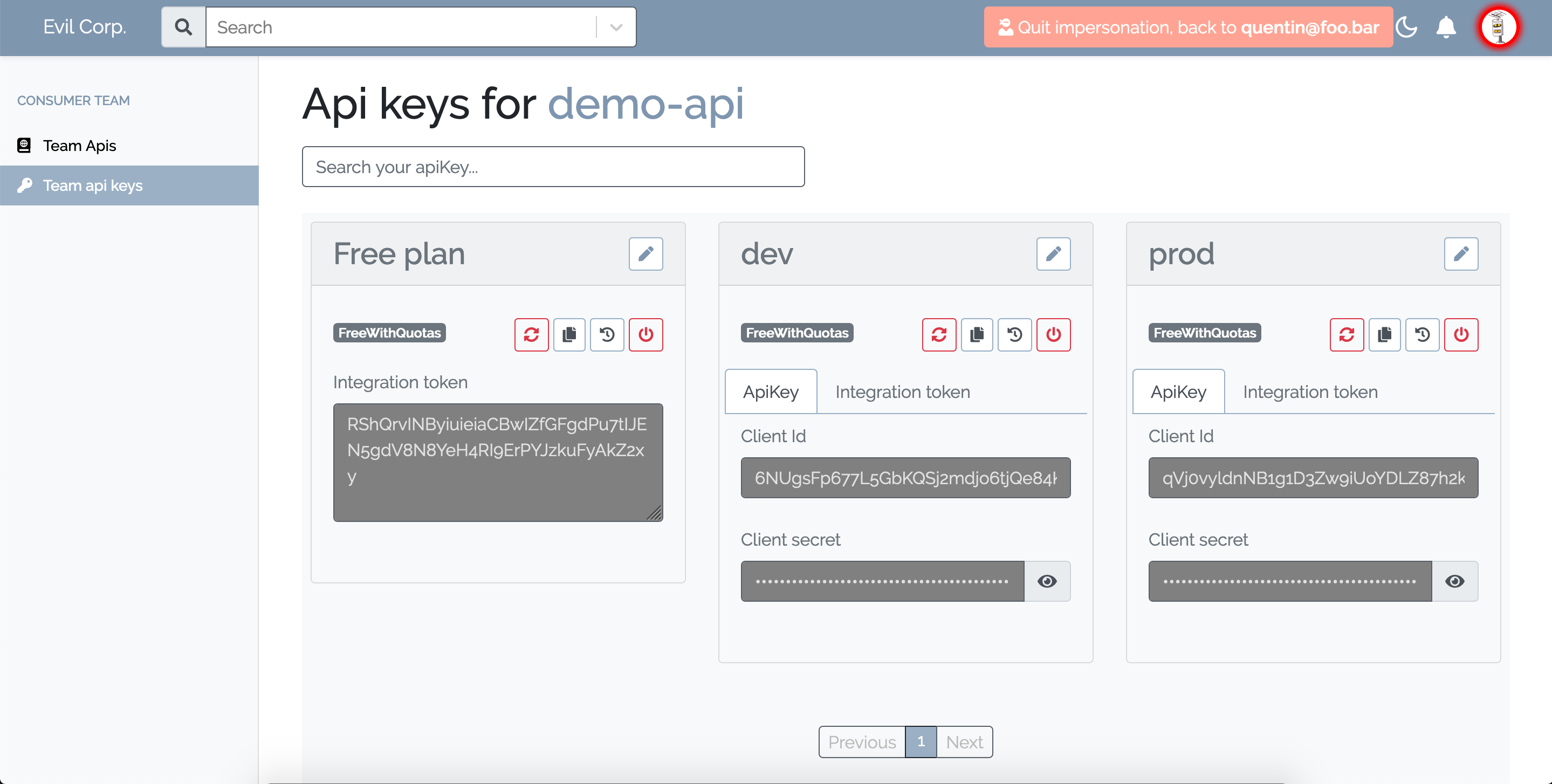Edit the dev api key name
The height and width of the screenshot is (784, 1552).
[1053, 254]
